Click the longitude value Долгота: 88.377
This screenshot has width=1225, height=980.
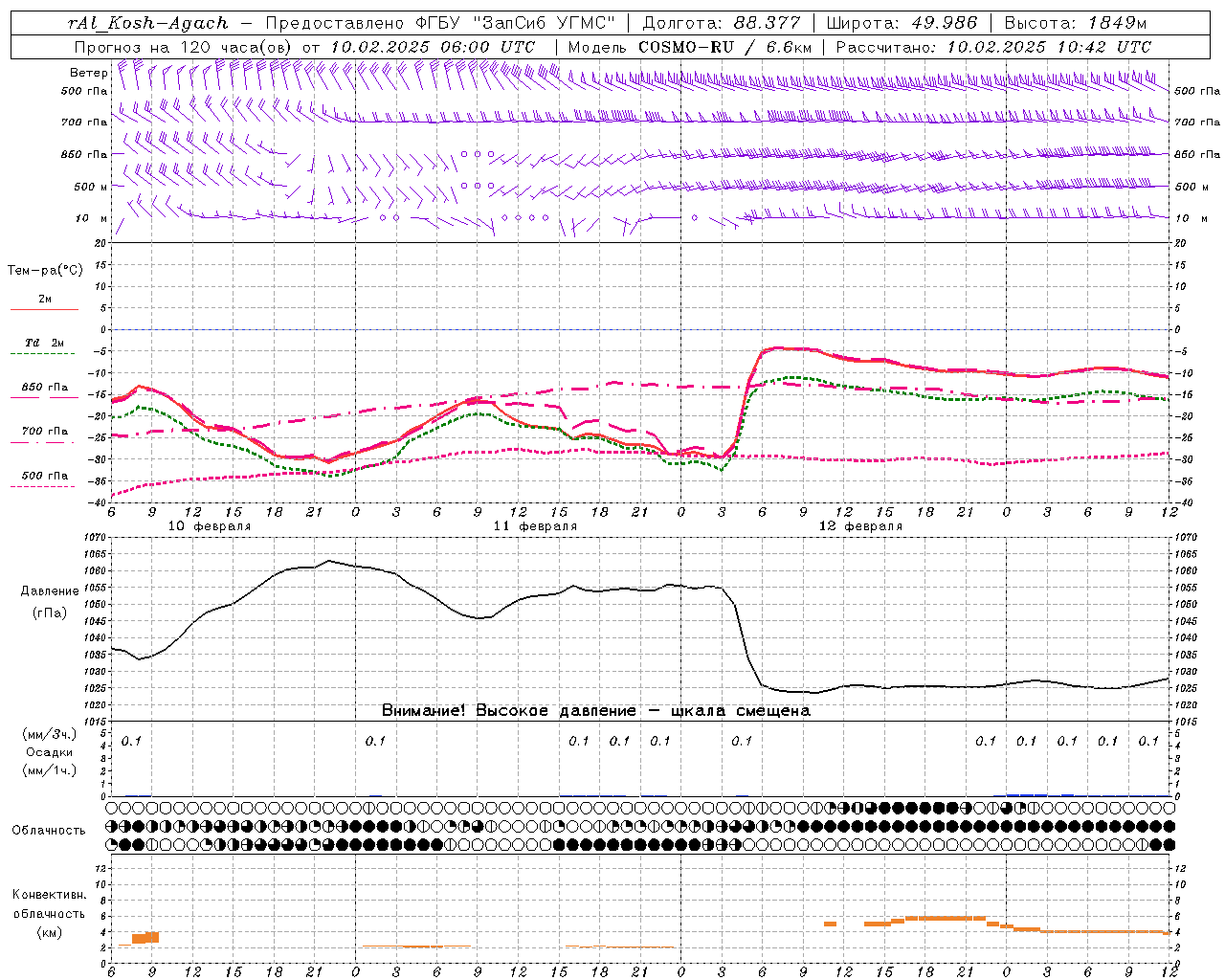[x=722, y=23]
